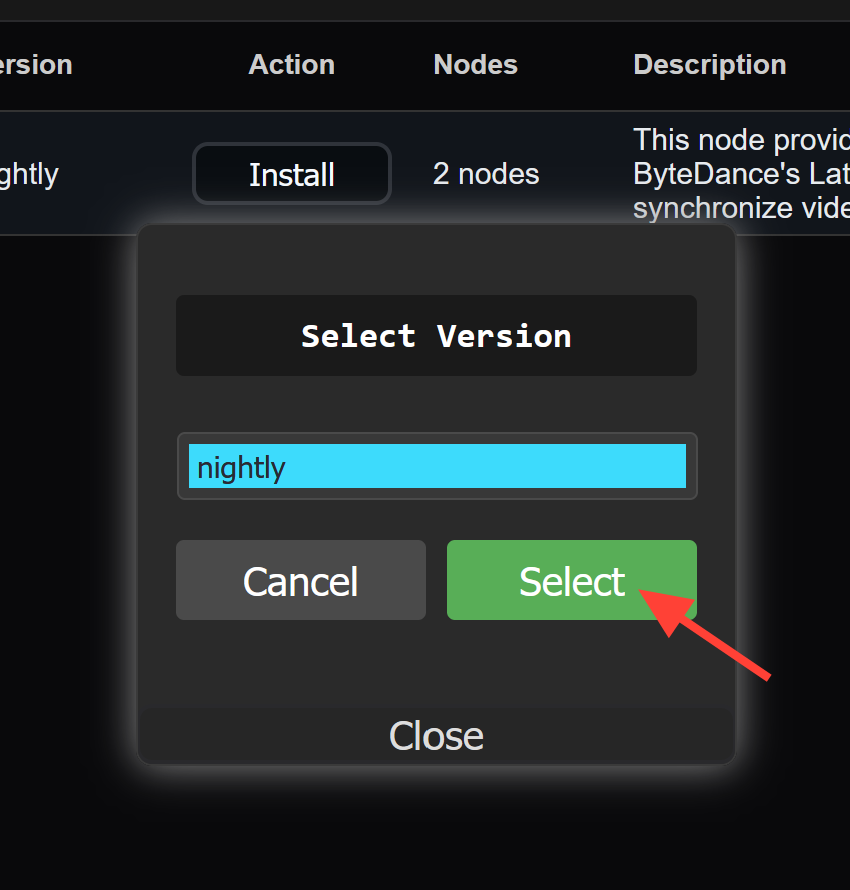Sort by the Description column header

pyautogui.click(x=709, y=65)
